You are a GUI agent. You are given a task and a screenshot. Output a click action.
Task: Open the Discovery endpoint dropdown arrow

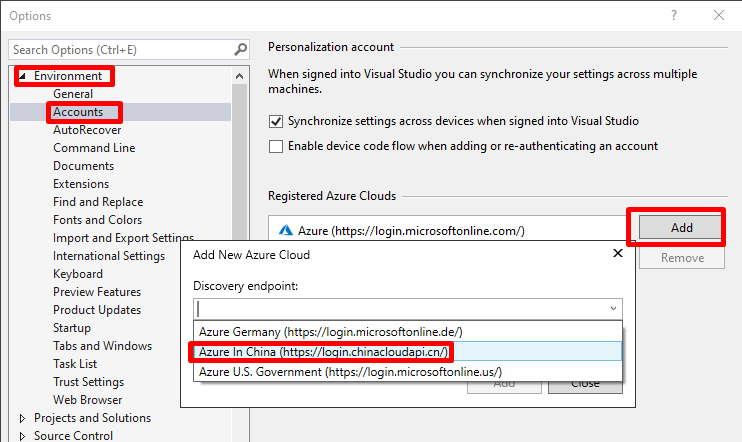(x=613, y=309)
